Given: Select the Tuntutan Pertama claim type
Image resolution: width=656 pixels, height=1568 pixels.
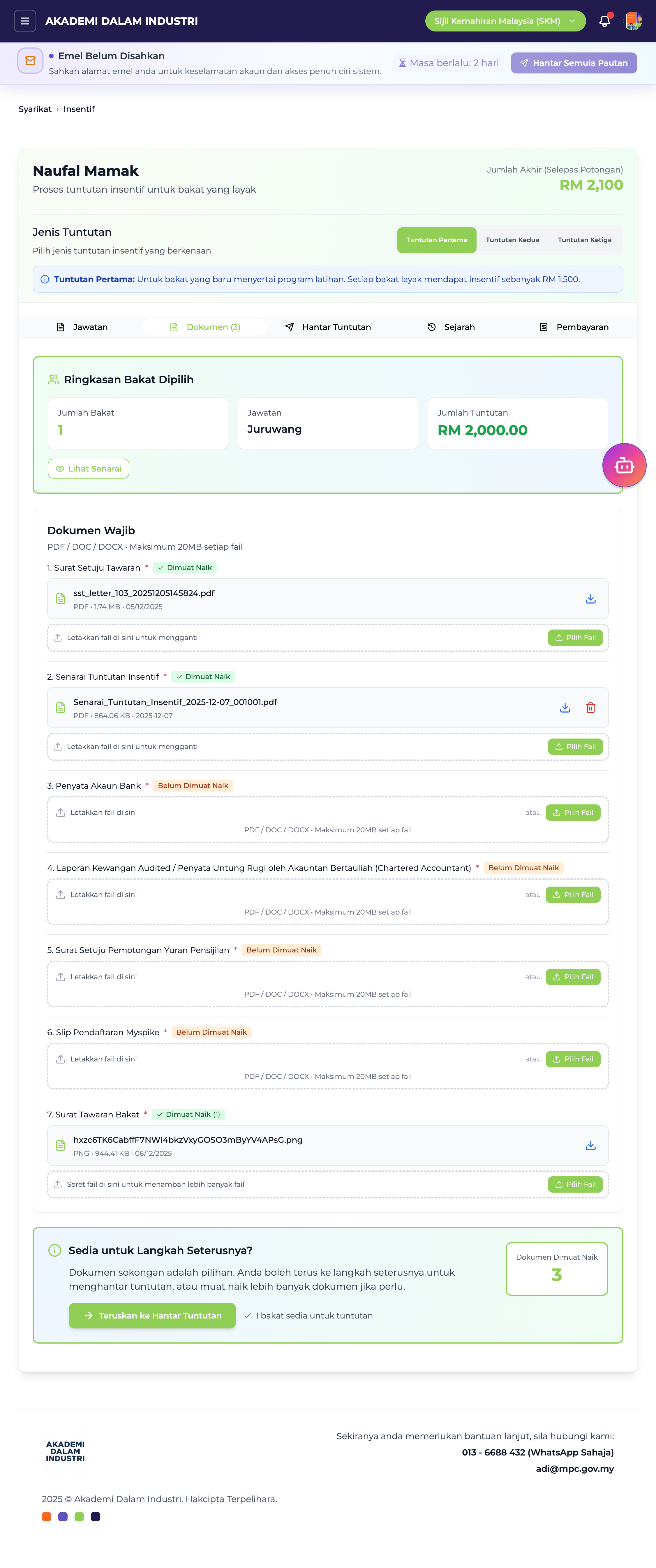Looking at the screenshot, I should coord(436,240).
